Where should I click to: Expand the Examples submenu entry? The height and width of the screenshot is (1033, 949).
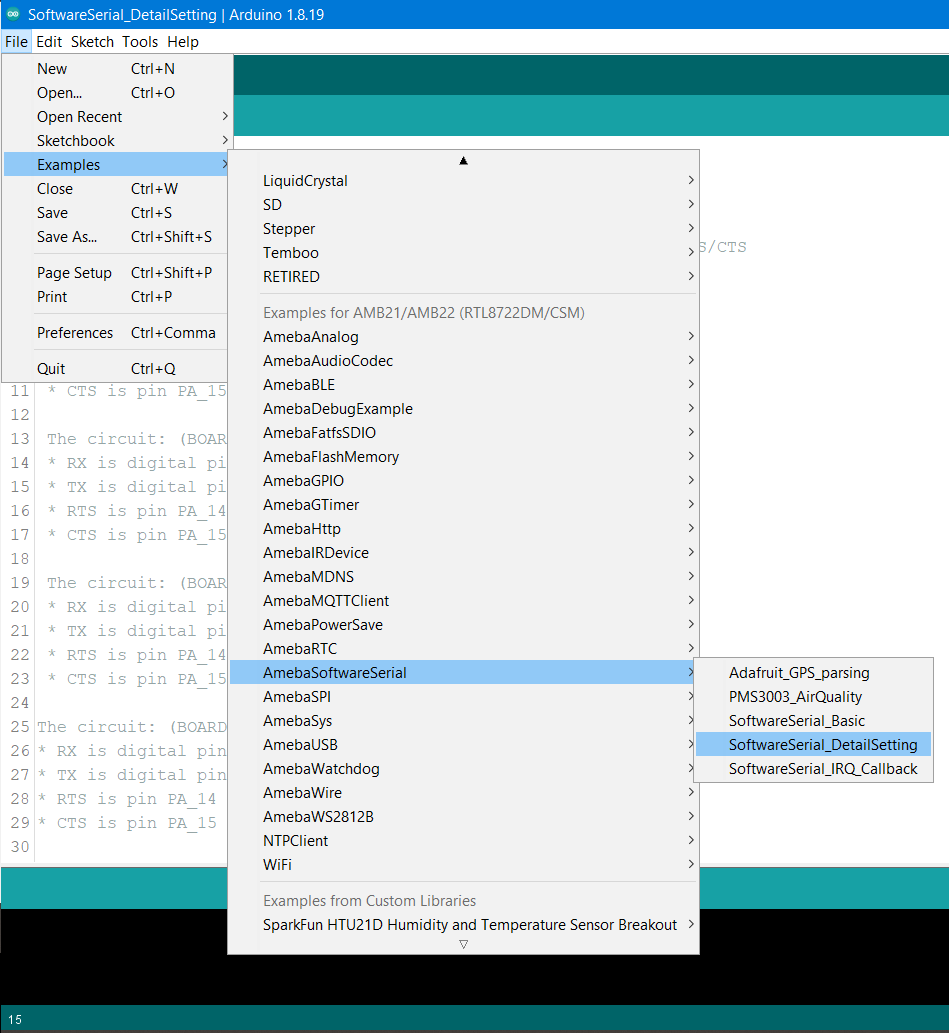tap(117, 165)
